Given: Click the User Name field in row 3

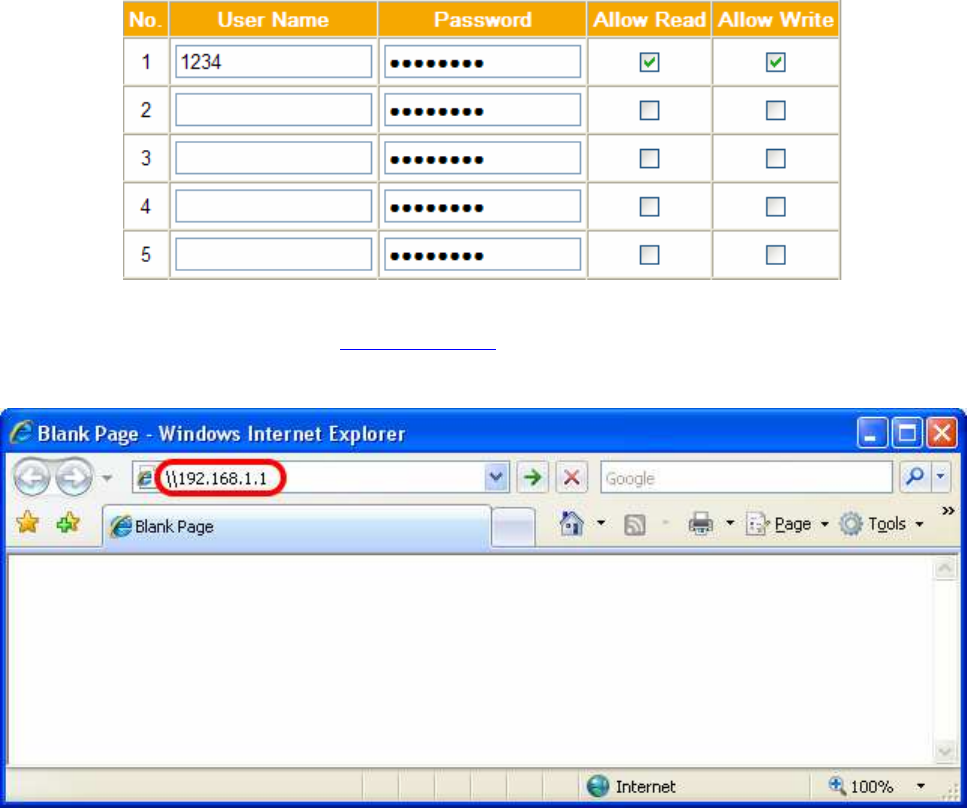Looking at the screenshot, I should point(274,158).
